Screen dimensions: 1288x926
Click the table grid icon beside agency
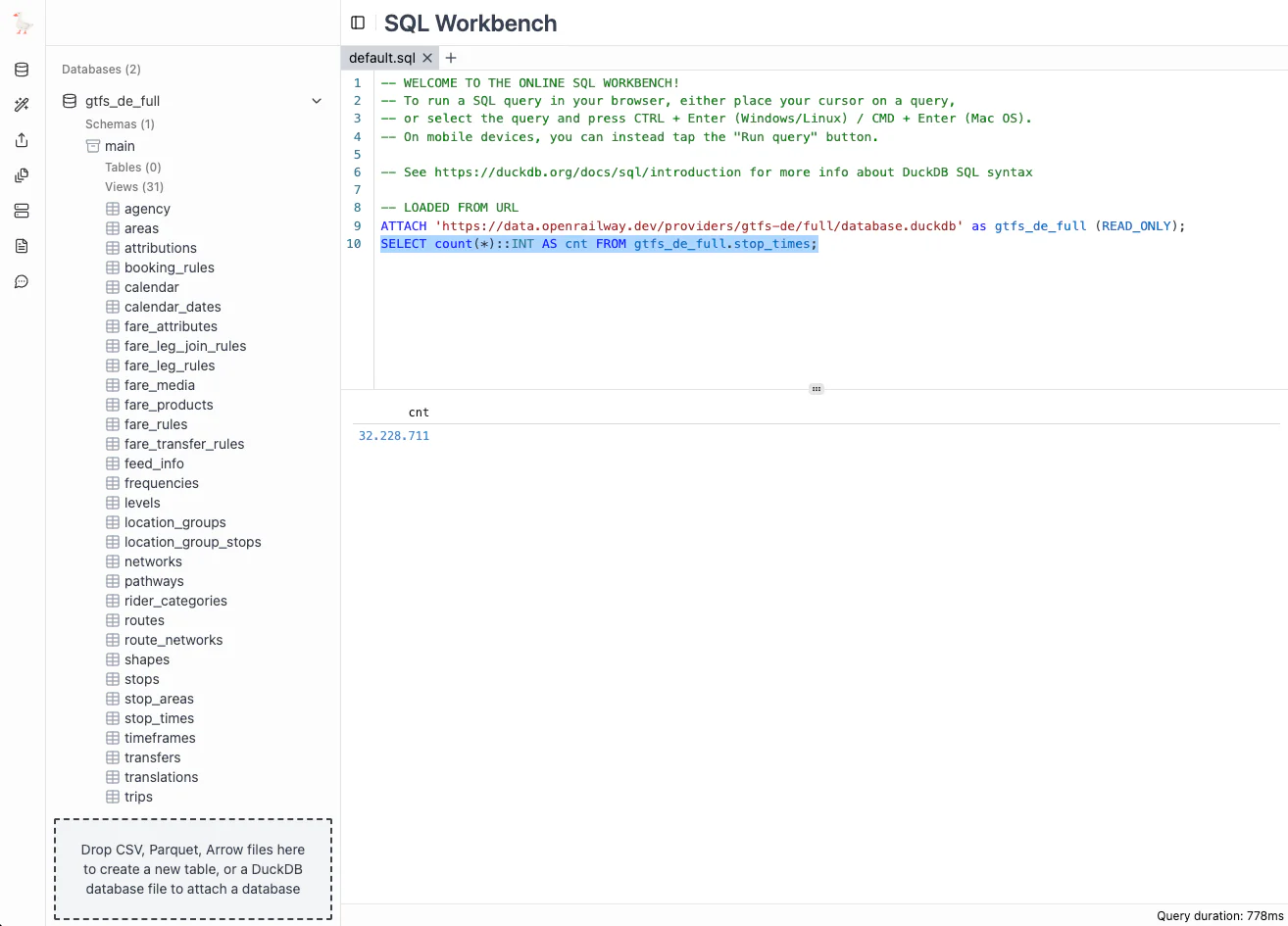coord(113,209)
